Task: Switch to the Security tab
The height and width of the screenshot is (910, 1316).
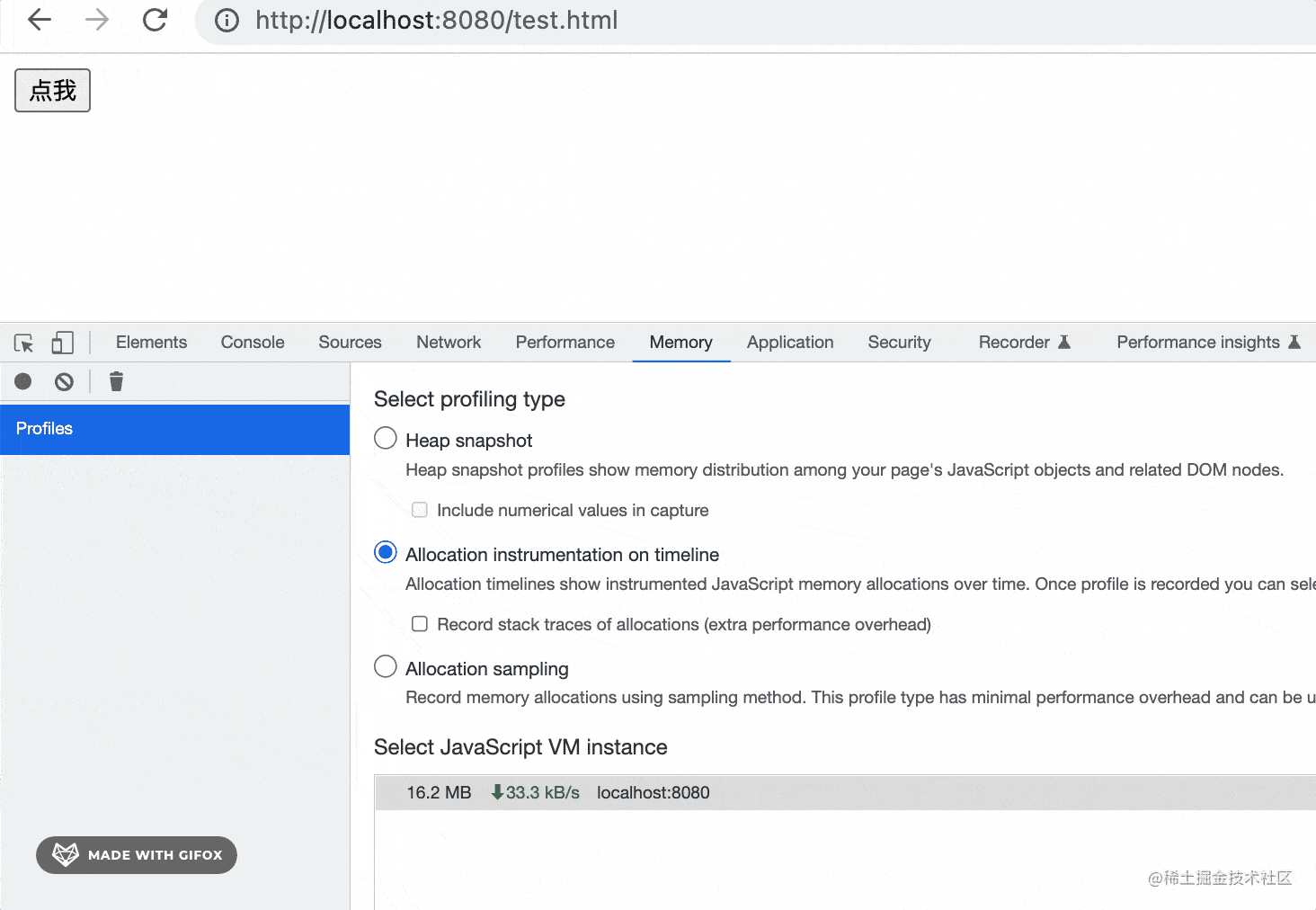Action: click(899, 343)
